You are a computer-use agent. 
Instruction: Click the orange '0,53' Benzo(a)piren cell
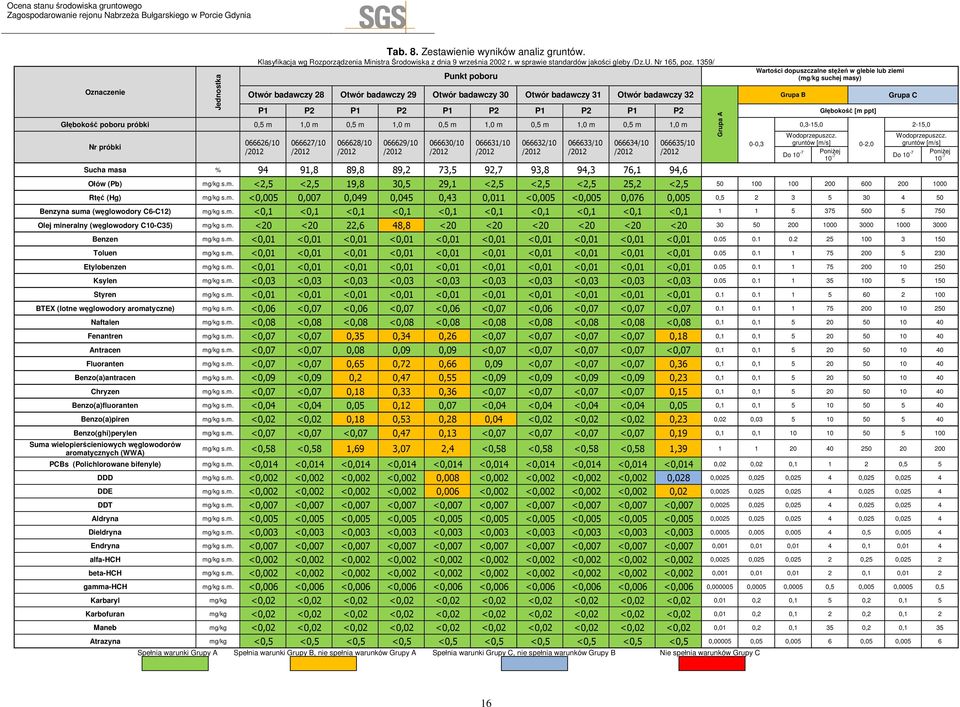tap(401, 419)
